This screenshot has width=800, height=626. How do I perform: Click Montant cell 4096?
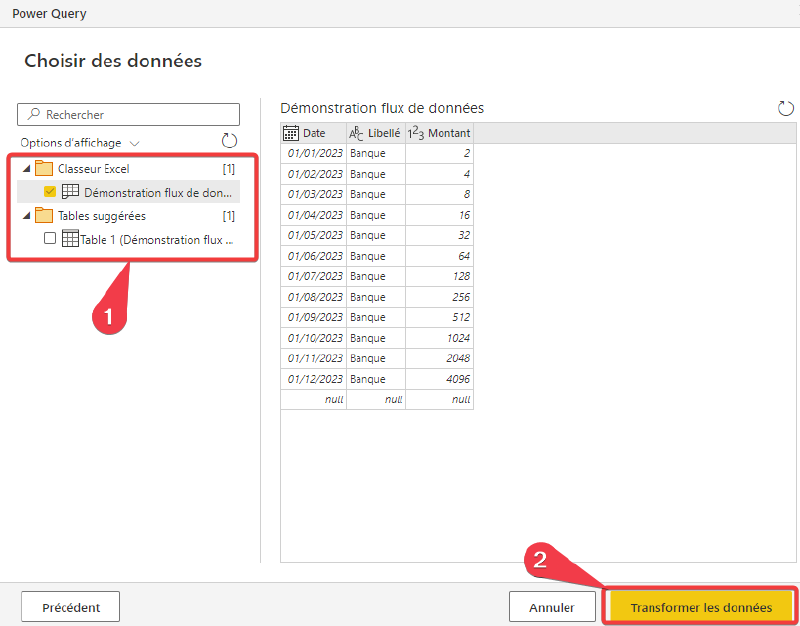pos(439,379)
